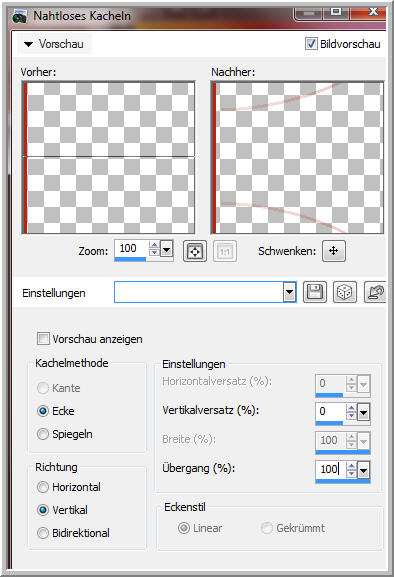Open the Vertikalversatz slider dropdown

[x=364, y=413]
